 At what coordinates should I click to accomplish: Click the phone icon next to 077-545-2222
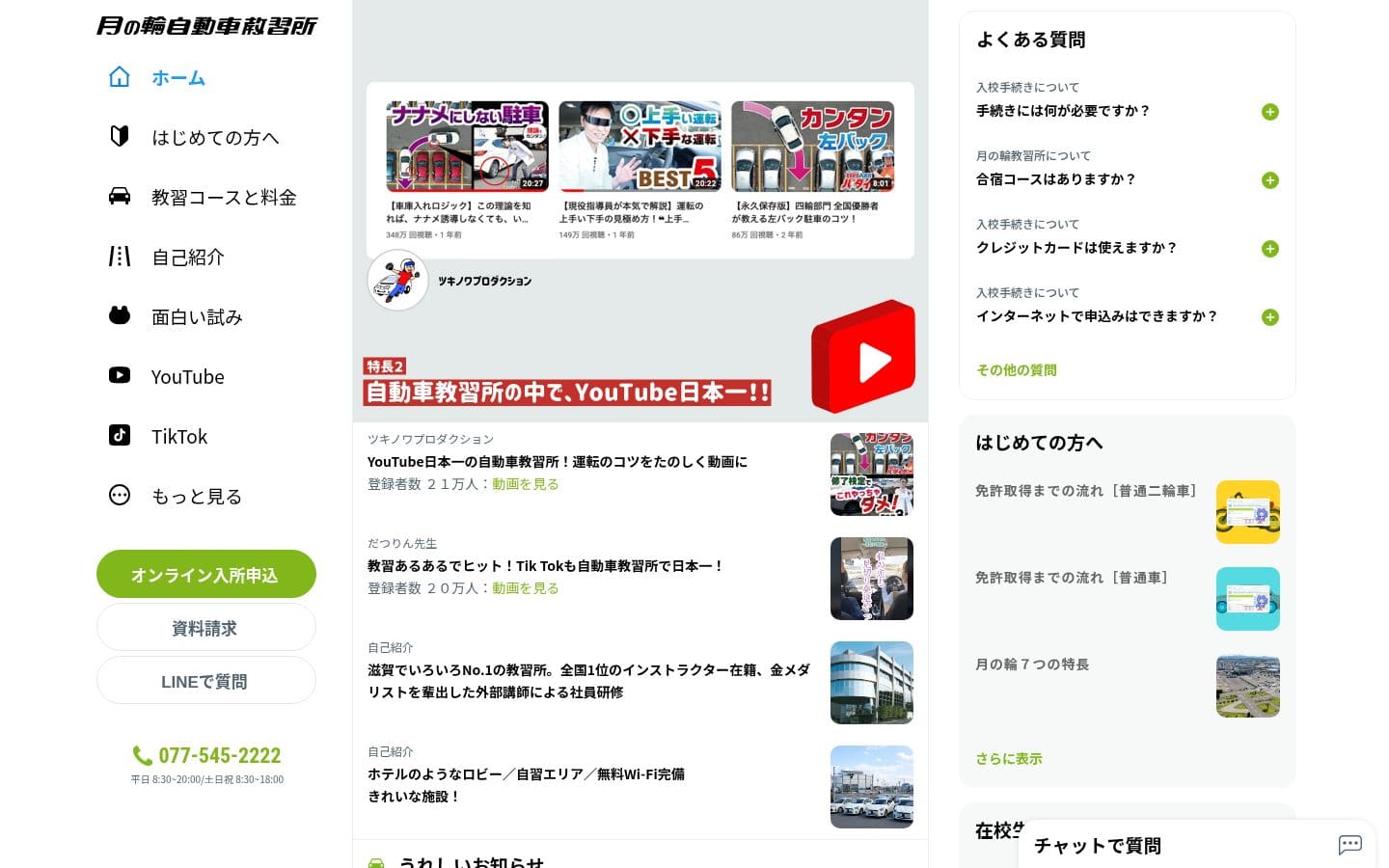[x=142, y=756]
